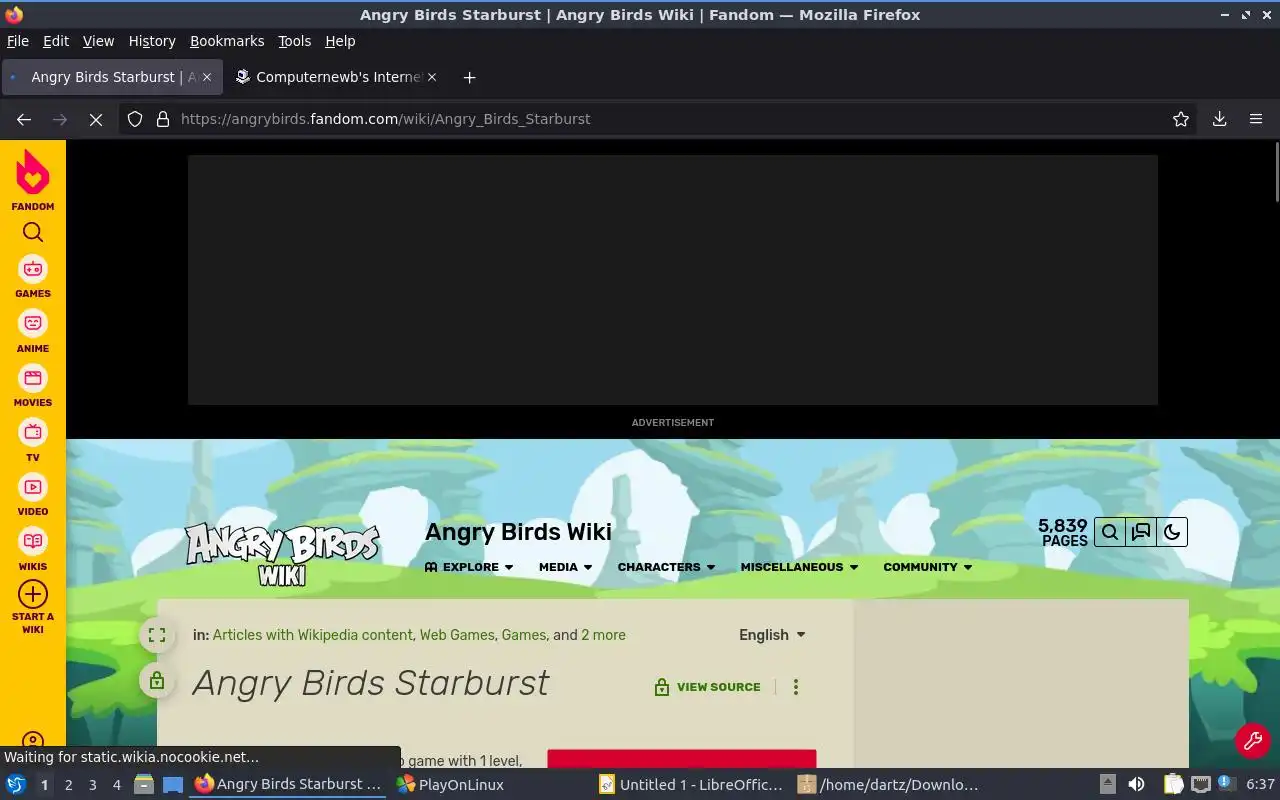Click the volume speaker tray icon
The width and height of the screenshot is (1280, 800).
1136,785
